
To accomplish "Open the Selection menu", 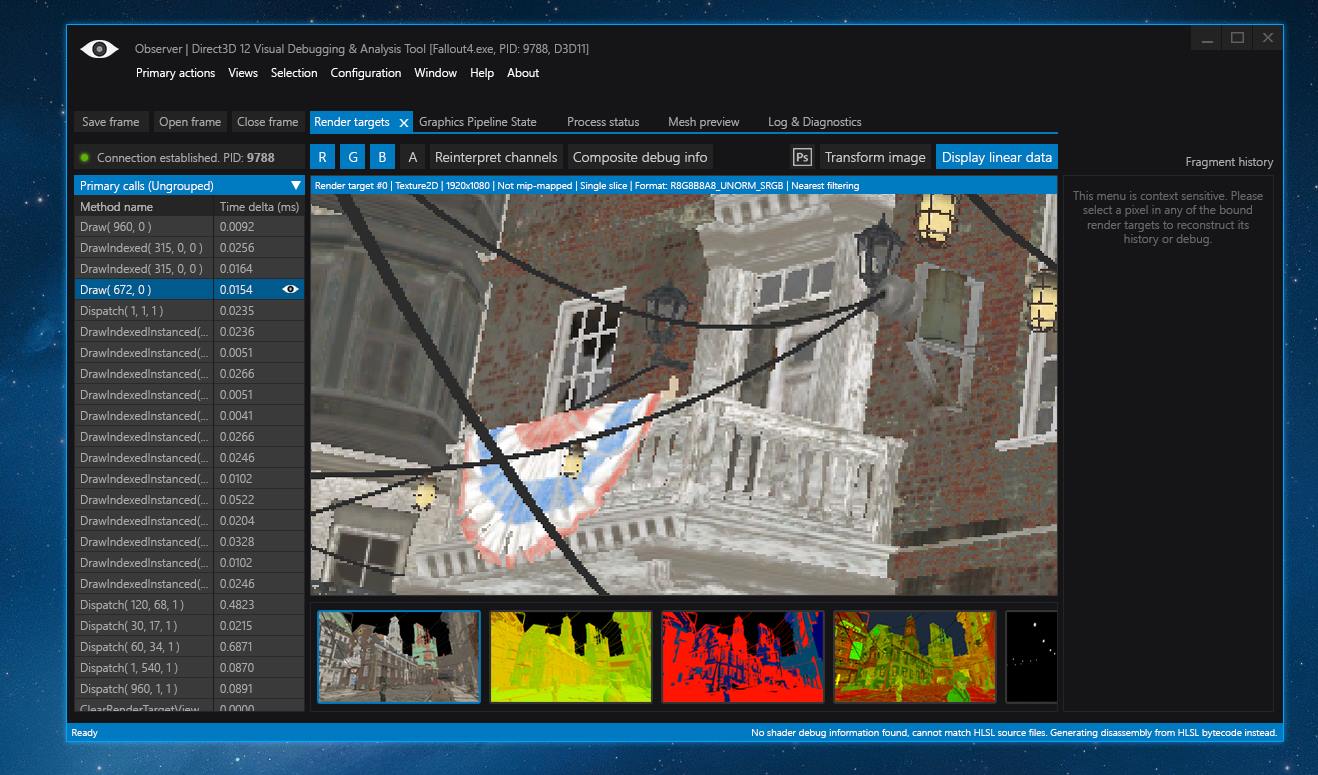I will (x=294, y=73).
